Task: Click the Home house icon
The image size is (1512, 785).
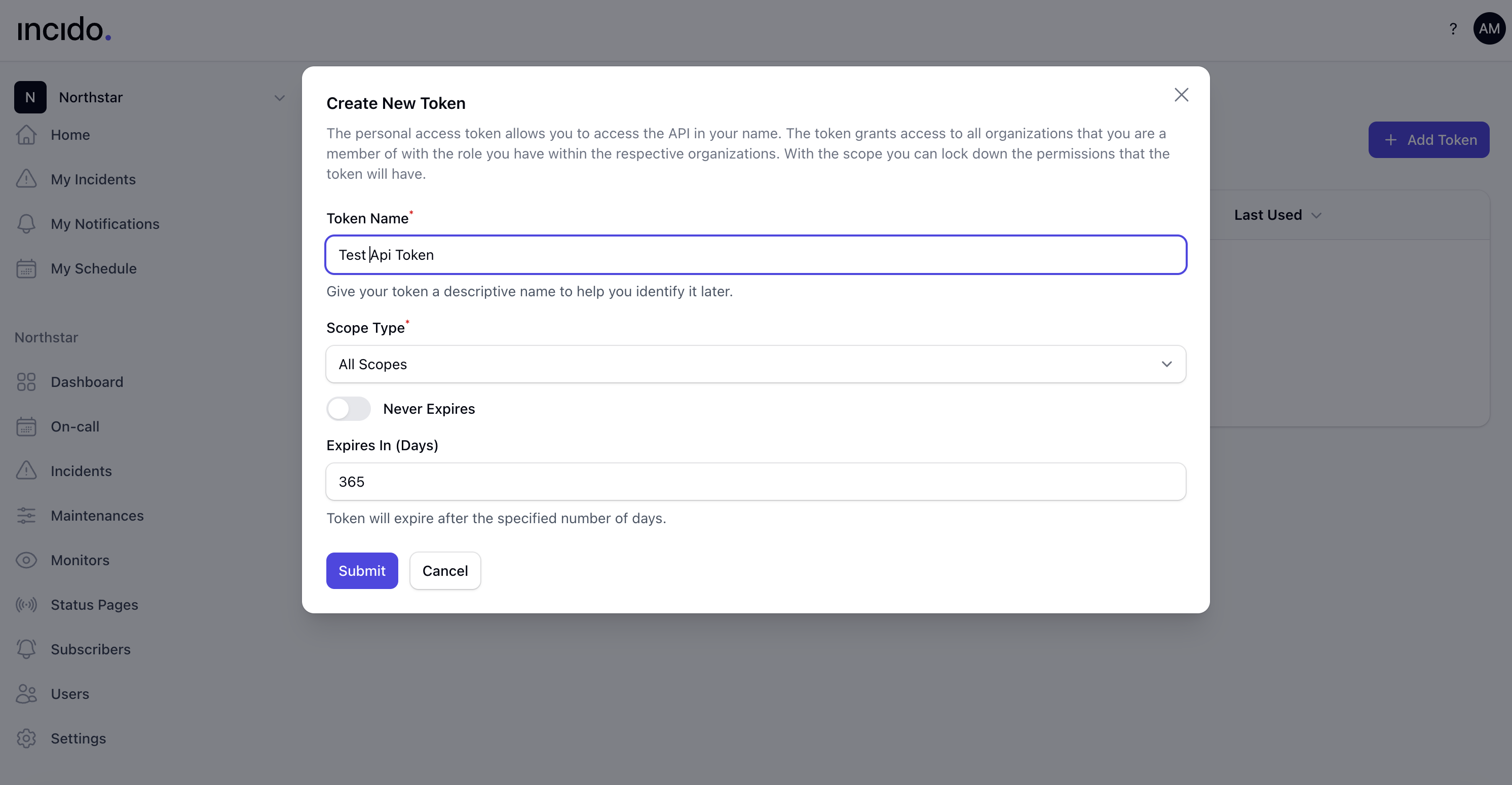Action: coord(26,135)
